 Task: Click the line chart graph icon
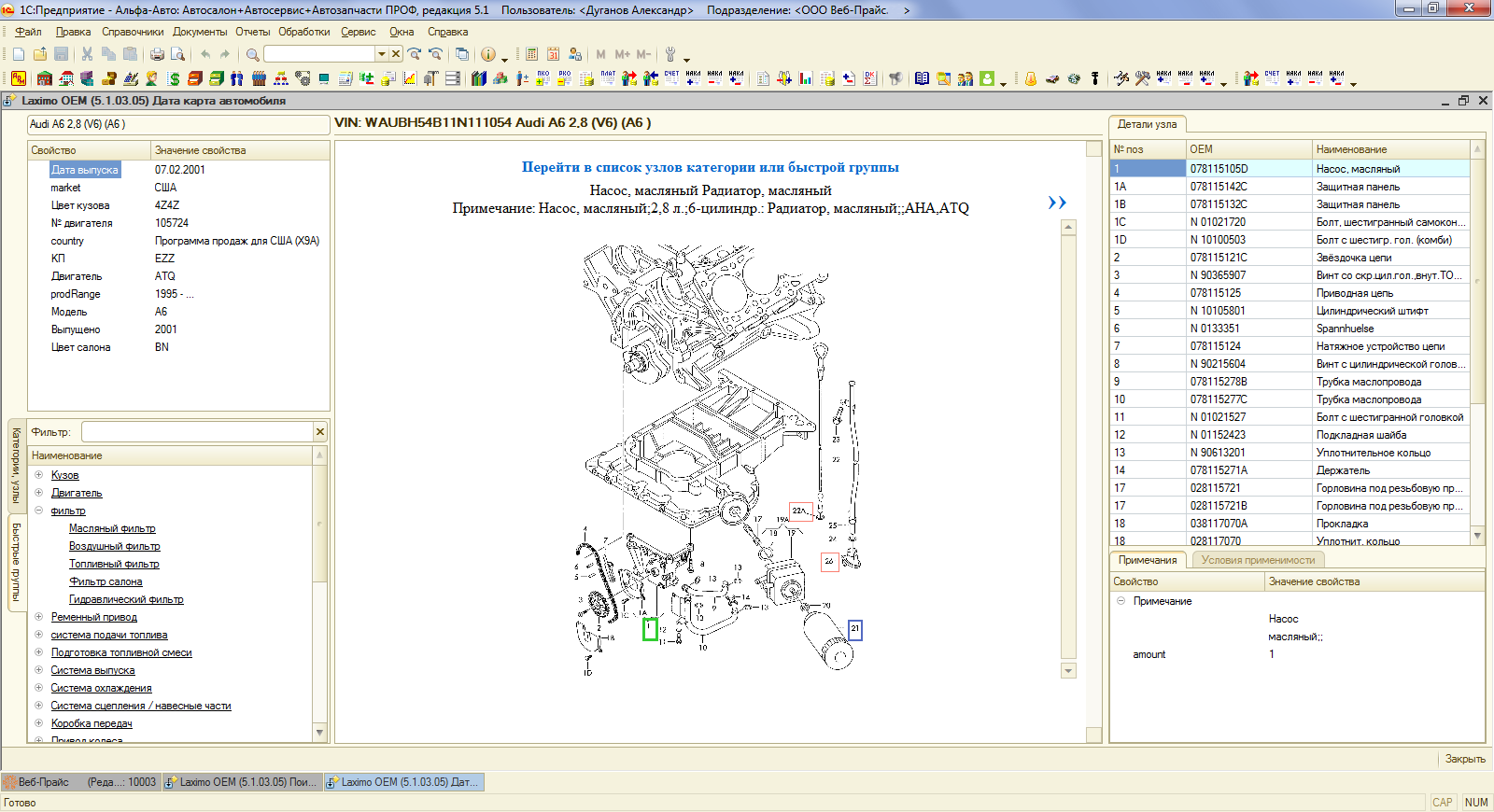[410, 78]
